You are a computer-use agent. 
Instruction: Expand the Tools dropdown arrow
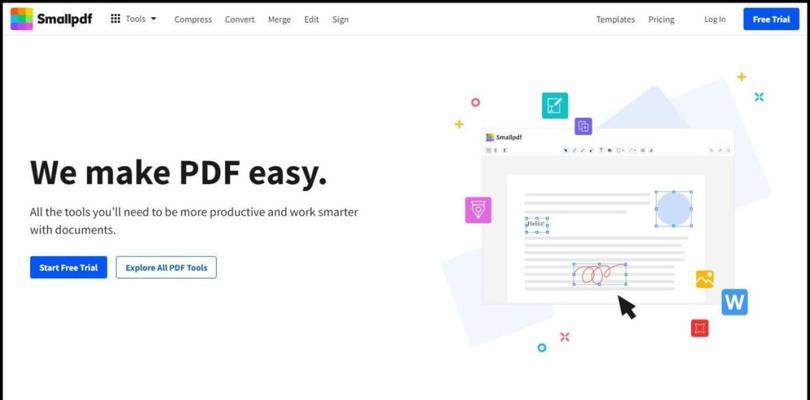point(153,19)
